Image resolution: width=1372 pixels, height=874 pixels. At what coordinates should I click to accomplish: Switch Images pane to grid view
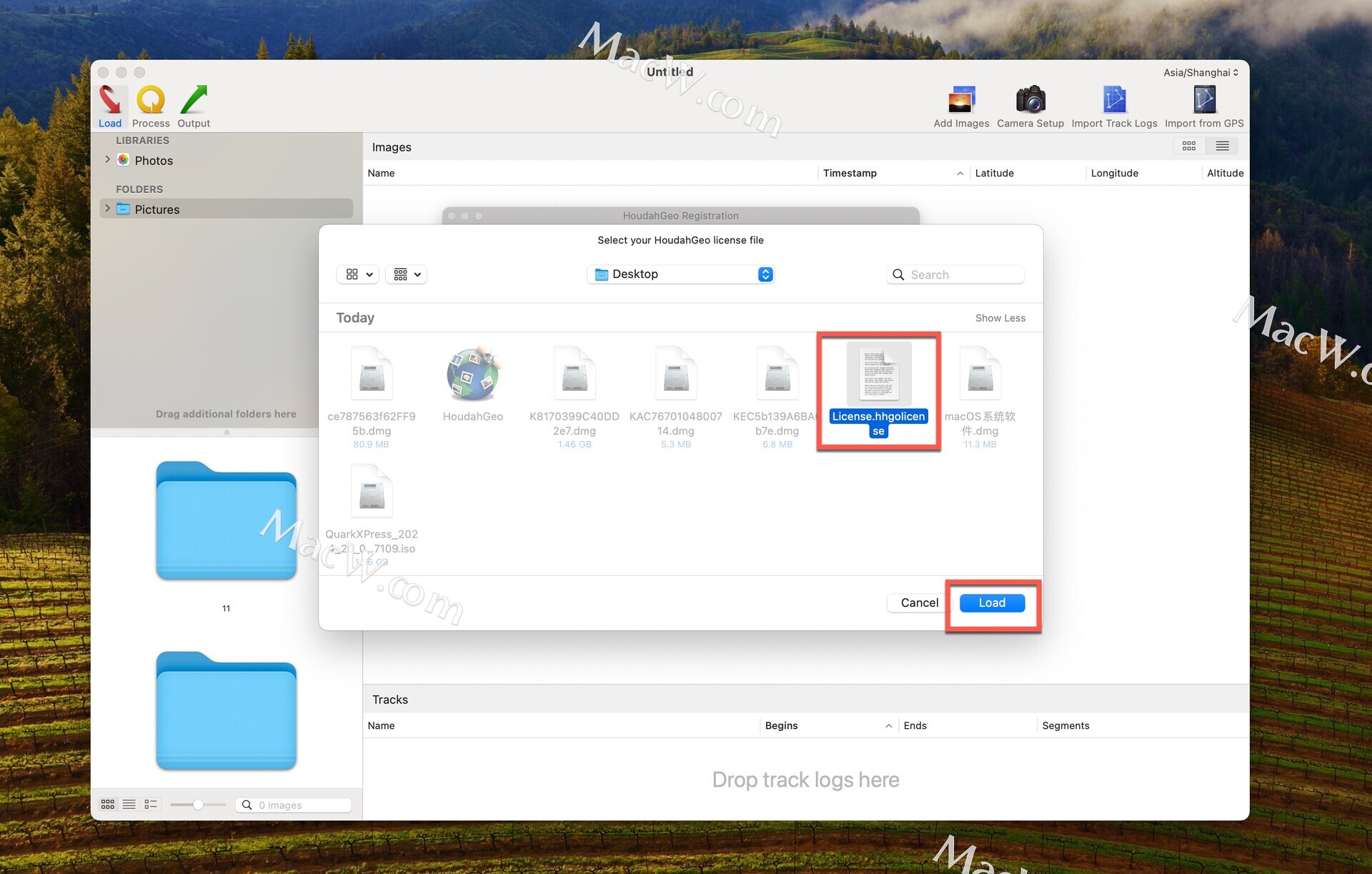(x=1189, y=146)
